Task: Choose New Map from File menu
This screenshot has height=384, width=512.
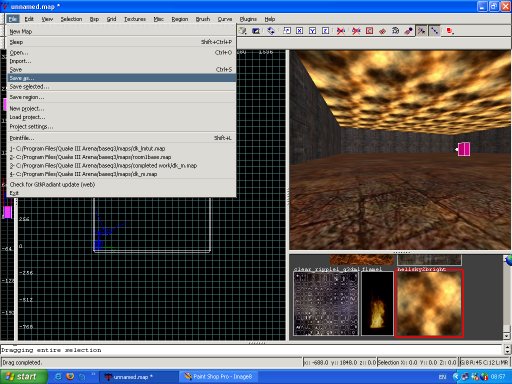Action: (x=121, y=32)
